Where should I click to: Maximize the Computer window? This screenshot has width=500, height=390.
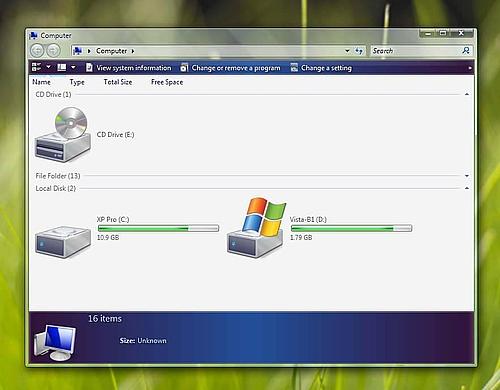(x=443, y=33)
